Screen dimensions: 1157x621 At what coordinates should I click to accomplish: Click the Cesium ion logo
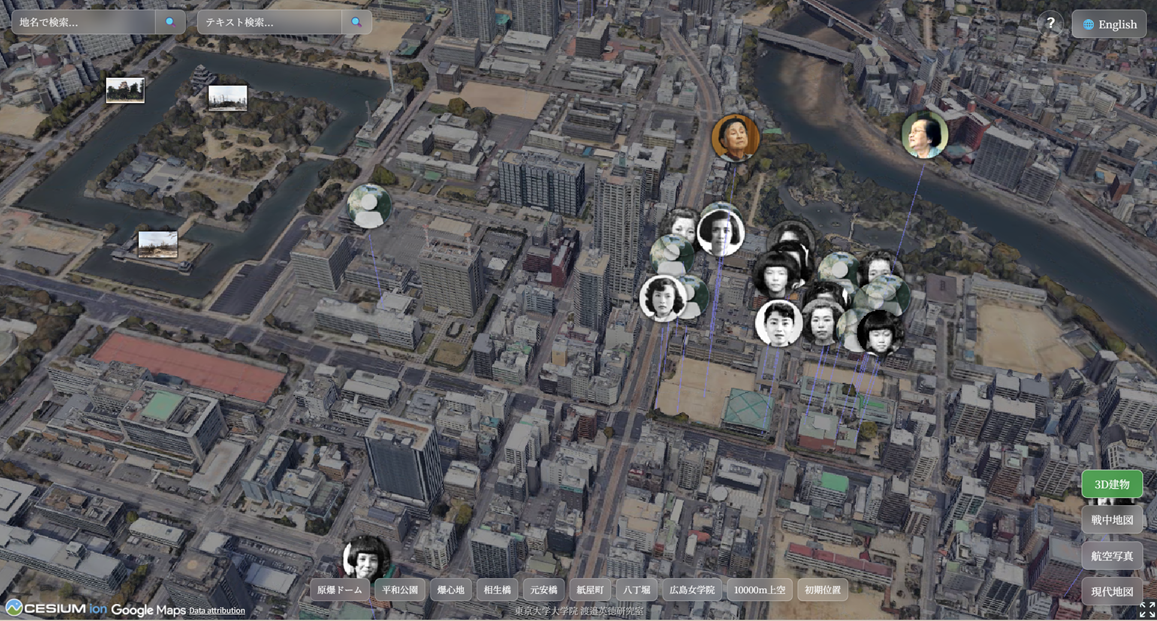point(55,609)
